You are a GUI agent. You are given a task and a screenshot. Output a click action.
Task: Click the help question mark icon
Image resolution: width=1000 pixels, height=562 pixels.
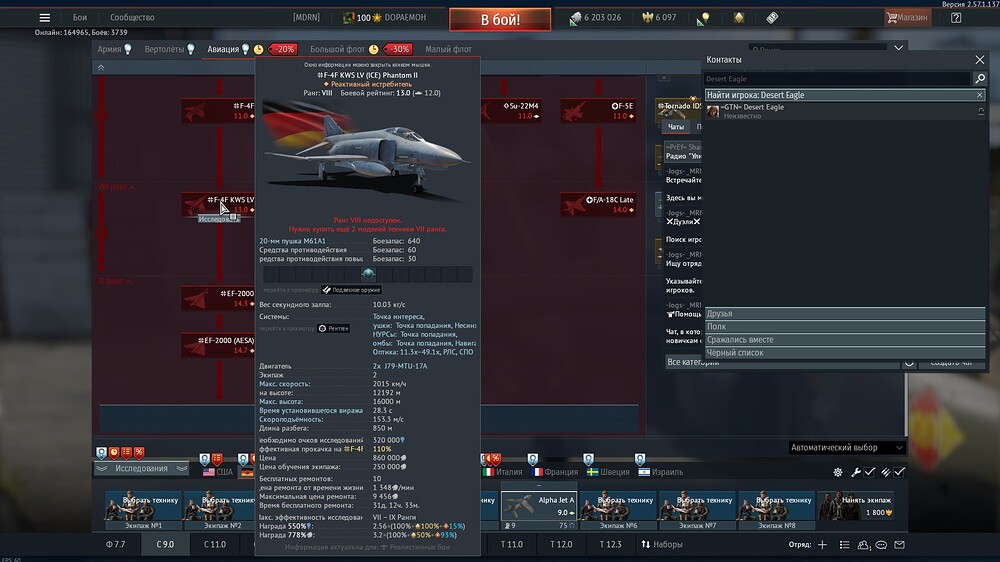click(955, 17)
